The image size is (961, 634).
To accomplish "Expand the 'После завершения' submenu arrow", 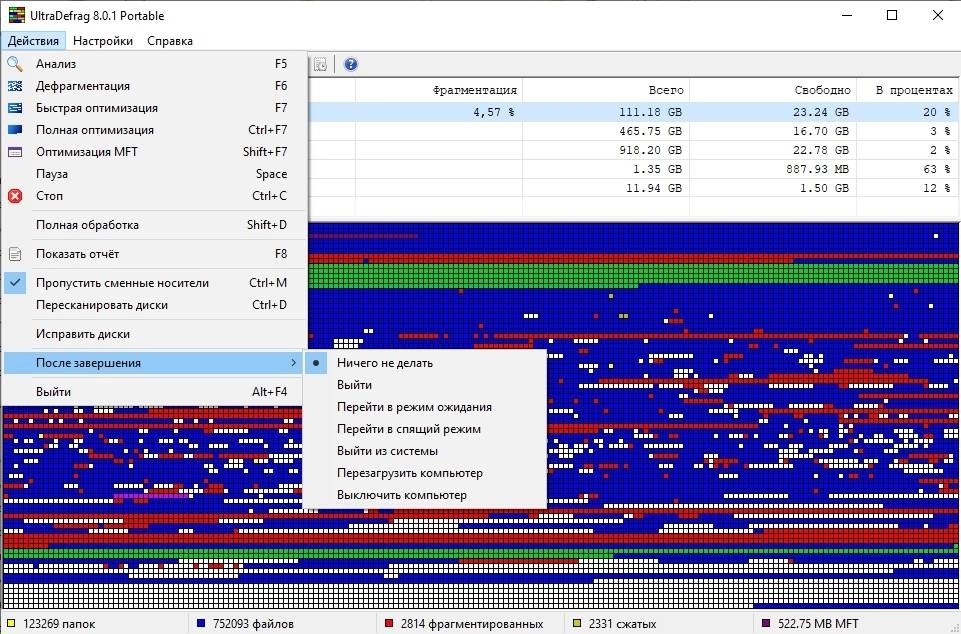I will point(294,363).
